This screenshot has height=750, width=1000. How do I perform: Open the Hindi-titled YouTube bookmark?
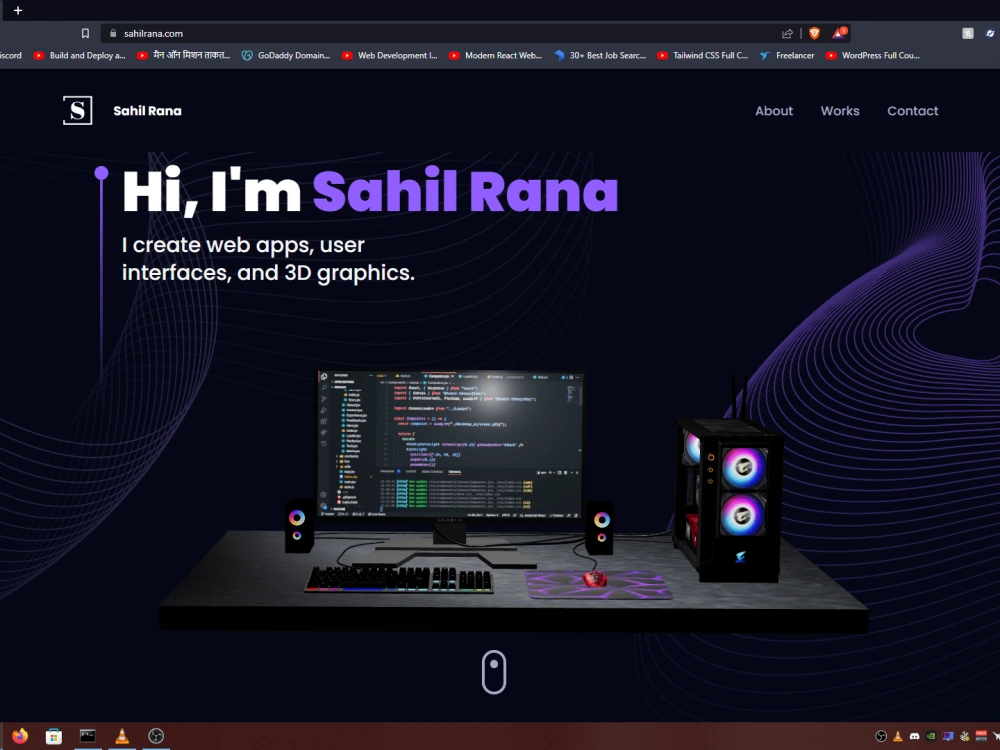(x=184, y=55)
